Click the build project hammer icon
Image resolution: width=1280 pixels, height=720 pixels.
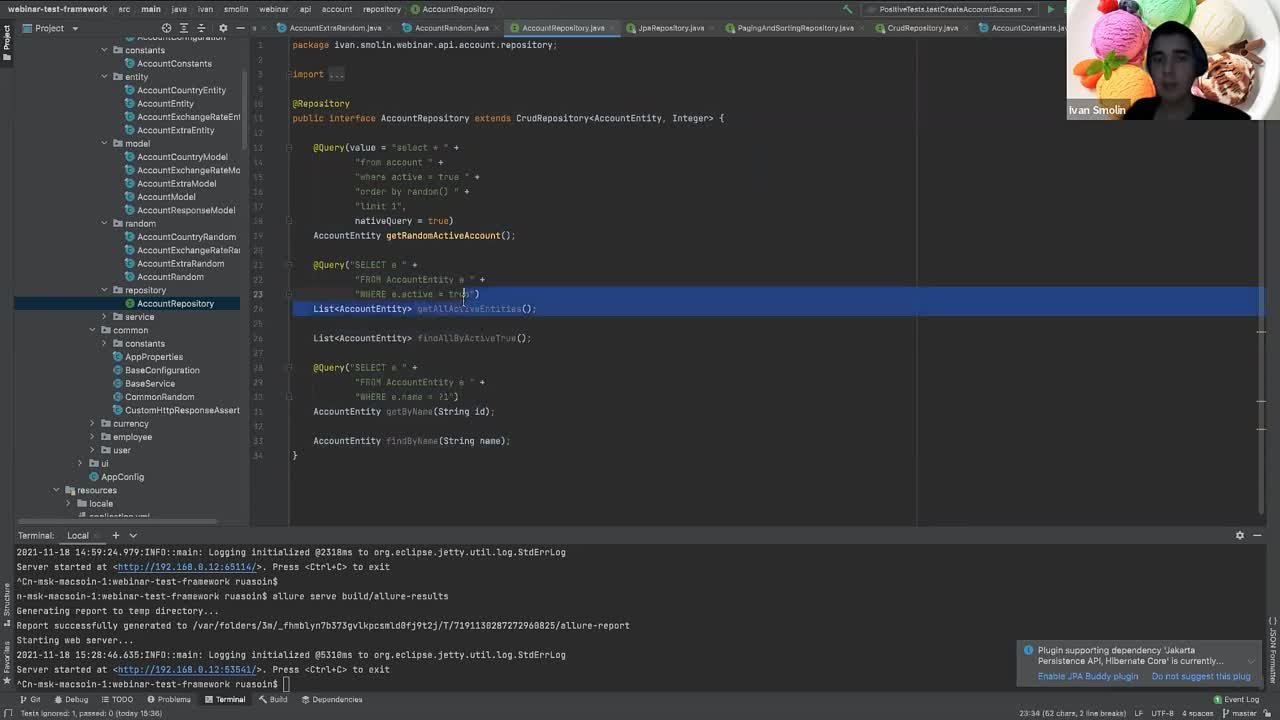point(848,9)
